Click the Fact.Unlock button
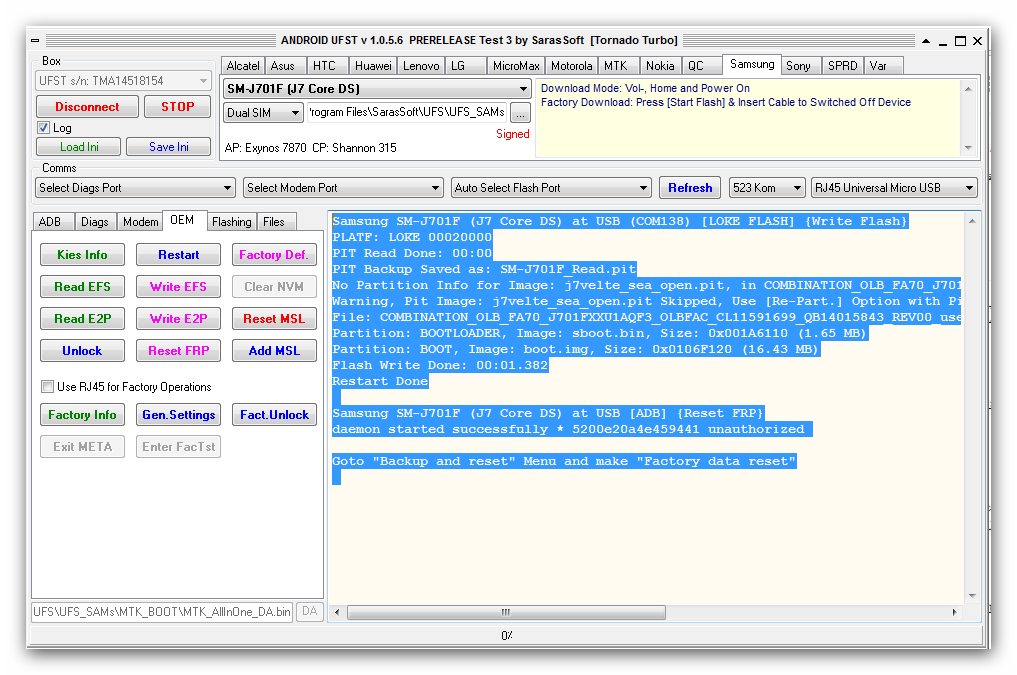Image resolution: width=1017 pixels, height=675 pixels. click(x=274, y=414)
